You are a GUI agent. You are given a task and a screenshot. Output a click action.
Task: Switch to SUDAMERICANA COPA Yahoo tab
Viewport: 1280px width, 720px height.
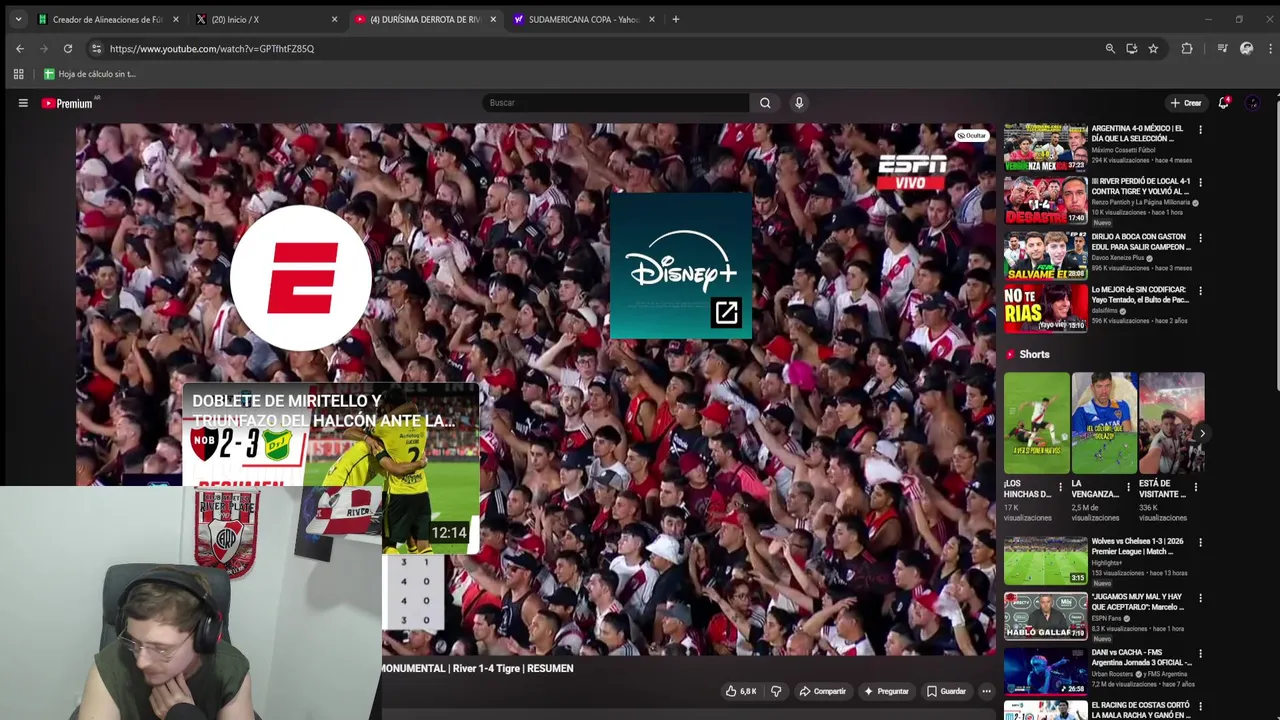584,19
